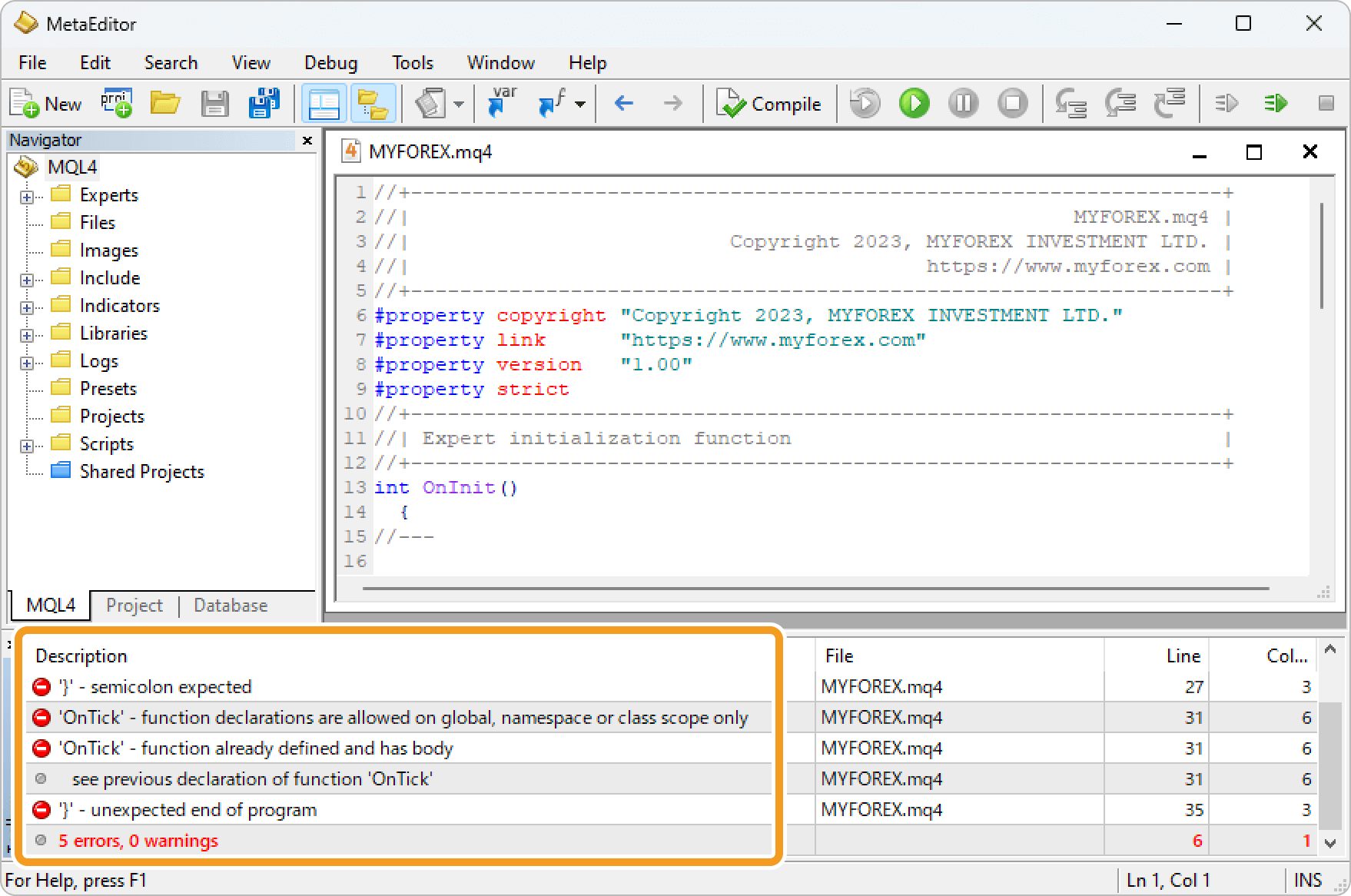Create a new project with the proj icon

(116, 103)
